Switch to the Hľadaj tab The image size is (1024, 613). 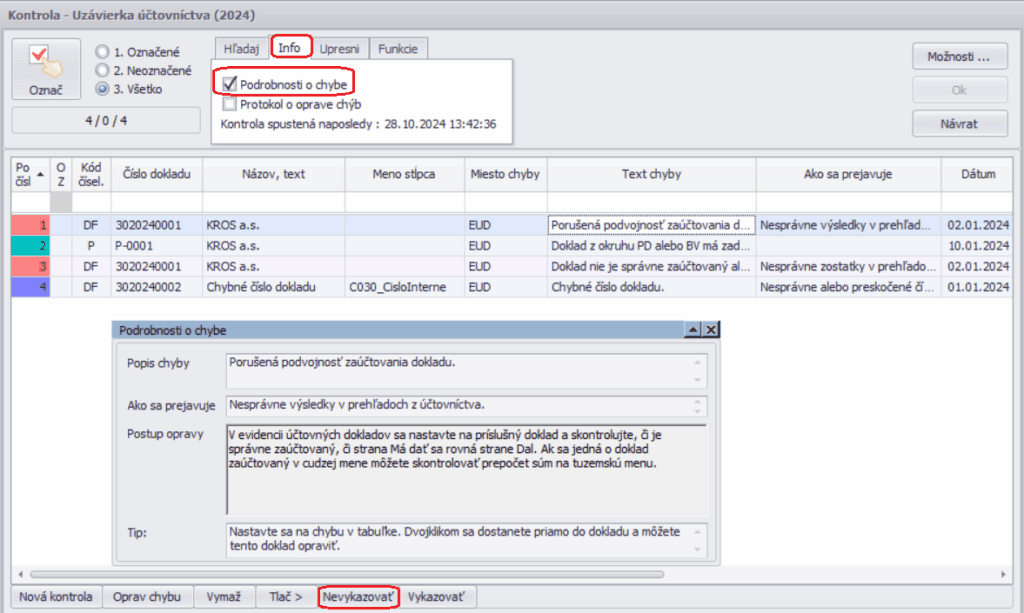point(243,48)
